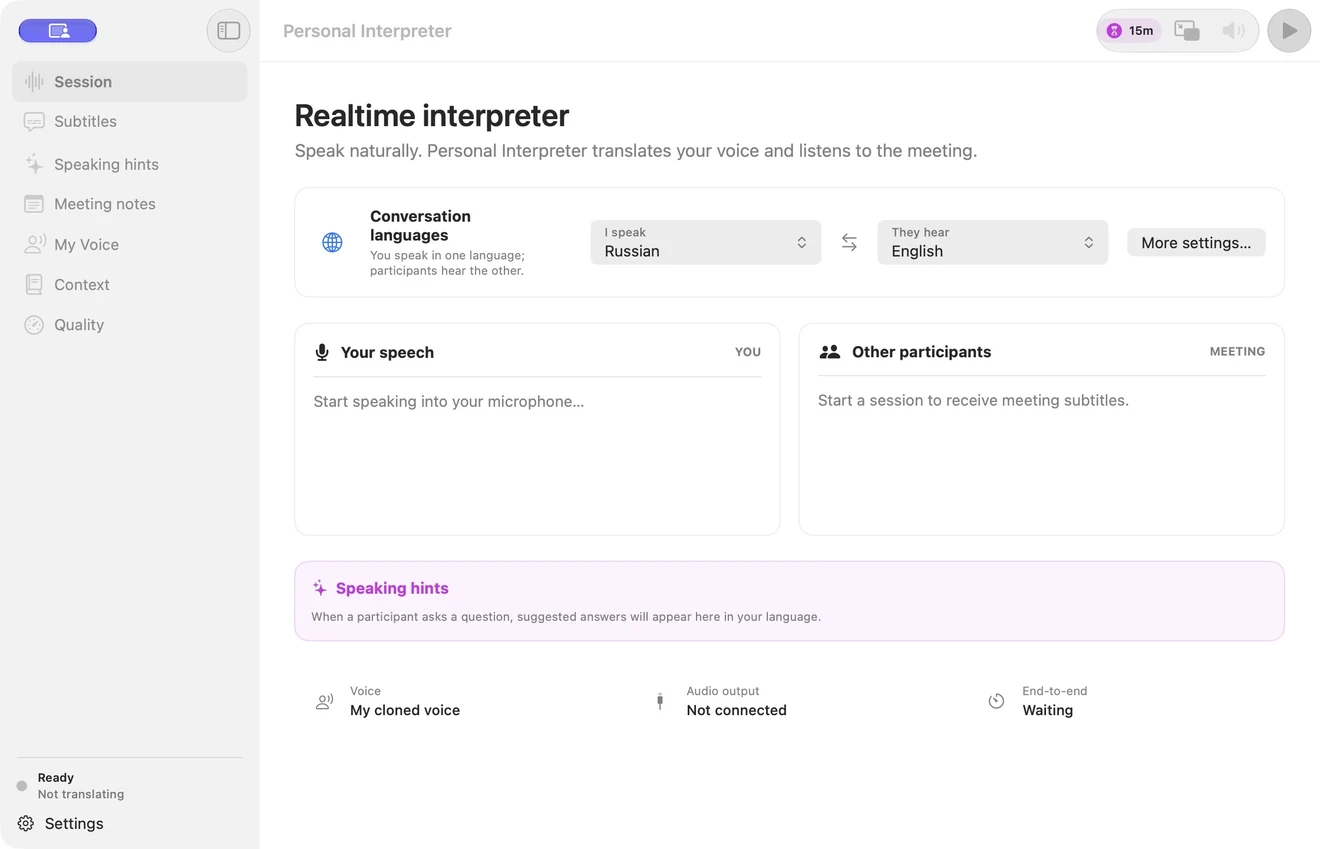The image size is (1320, 849).
Task: Click the 'Not translating' status text
Action: click(81, 794)
